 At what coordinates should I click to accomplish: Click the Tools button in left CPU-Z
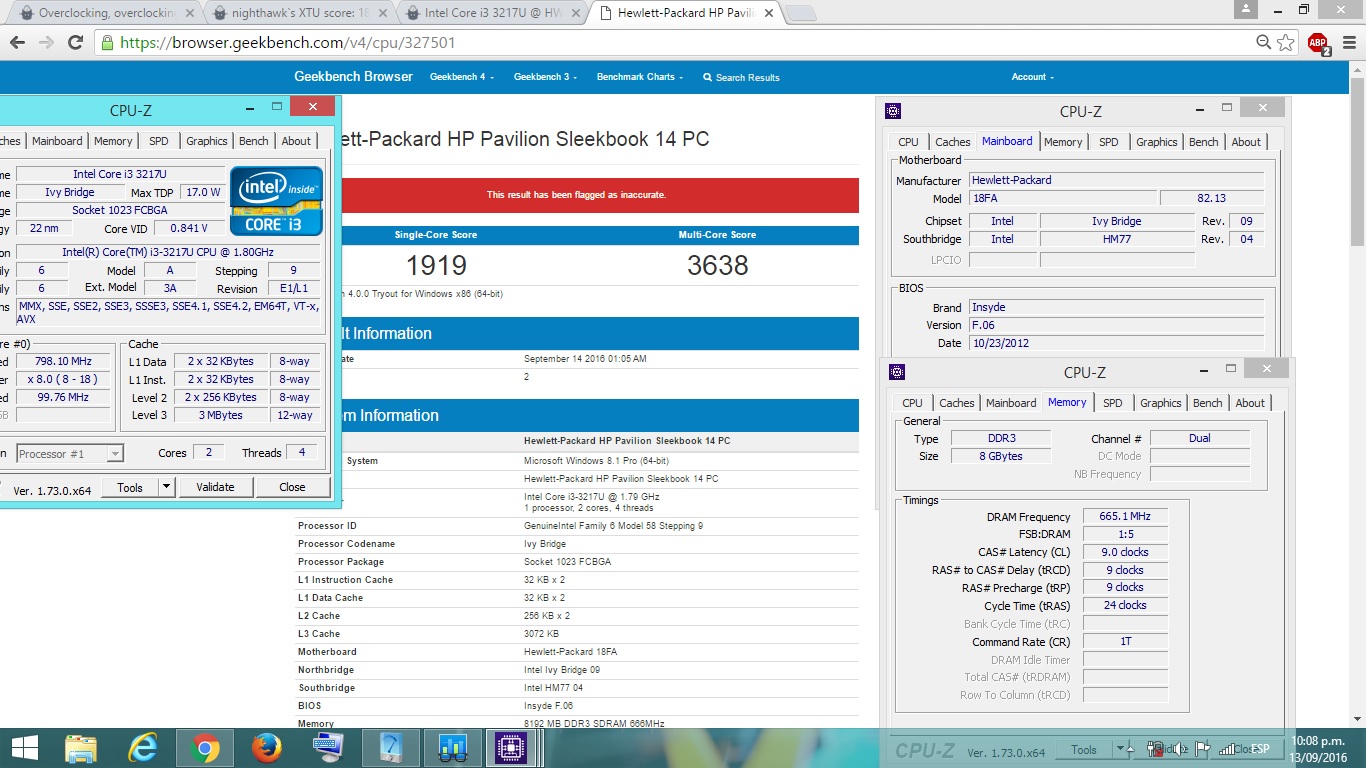(130, 487)
